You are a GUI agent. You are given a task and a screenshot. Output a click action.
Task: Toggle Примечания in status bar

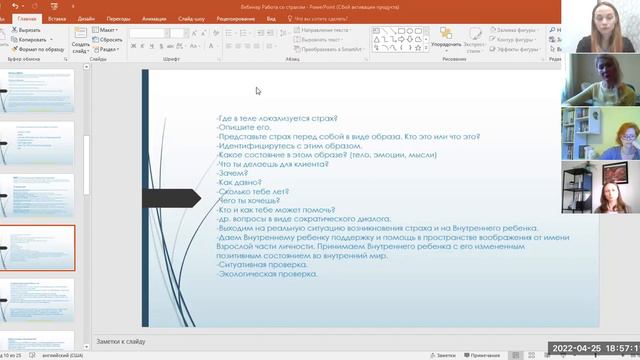(x=482, y=356)
